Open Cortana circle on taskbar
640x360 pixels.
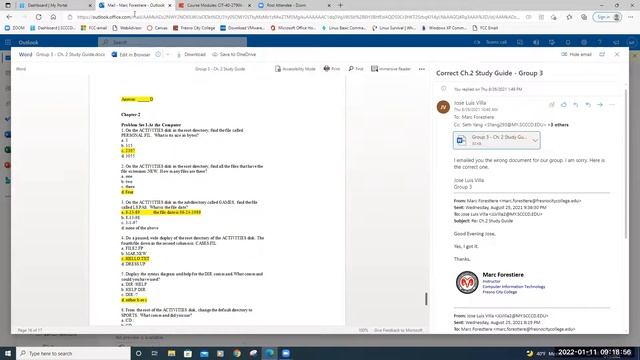[138, 353]
